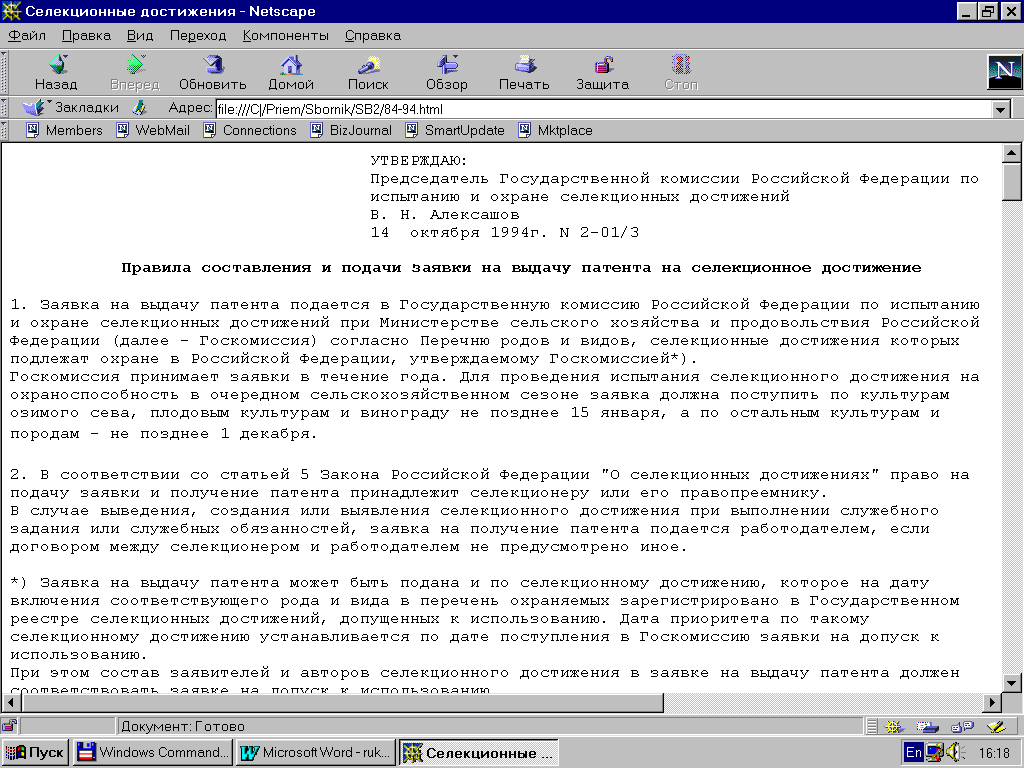The width and height of the screenshot is (1024, 768).
Task: Click the Members bookmark page icon
Action: pyautogui.click(x=32, y=130)
